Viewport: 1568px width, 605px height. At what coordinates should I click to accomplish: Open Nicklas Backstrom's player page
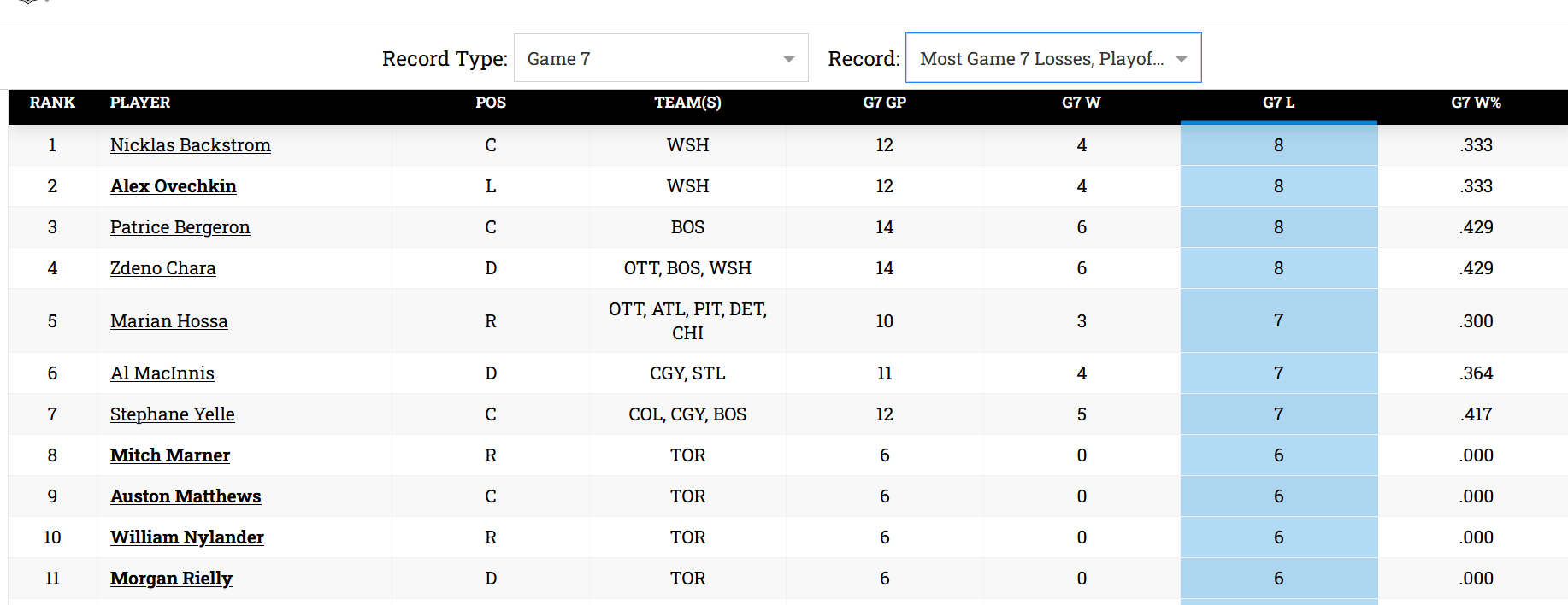tap(190, 145)
